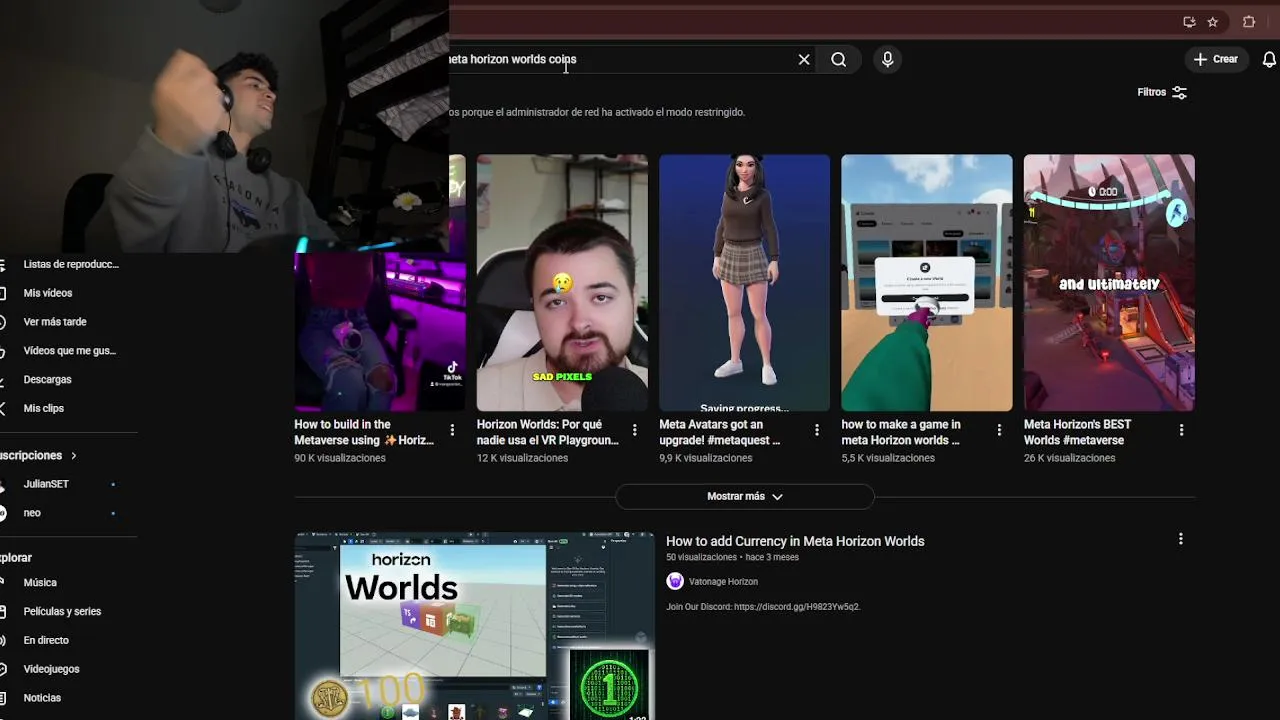Click the 90 K visualizaciones text
Screen dimensions: 1280x720
click(340, 458)
